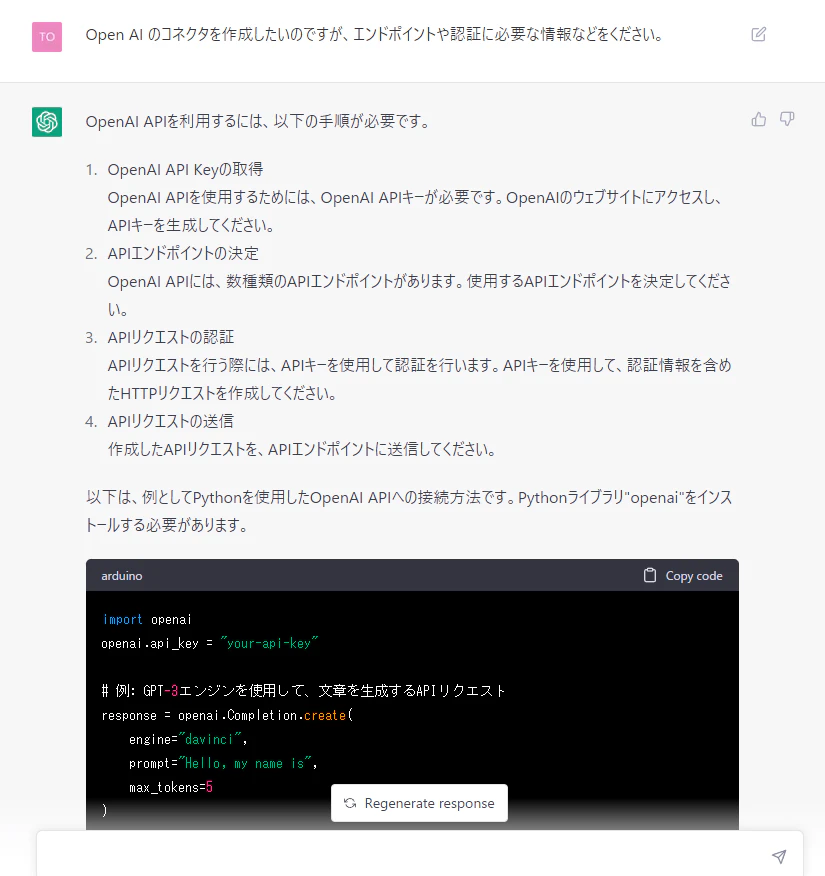Screen dimensions: 825x876
Task: Click the ChatGPT logo avatar
Action: point(47,122)
